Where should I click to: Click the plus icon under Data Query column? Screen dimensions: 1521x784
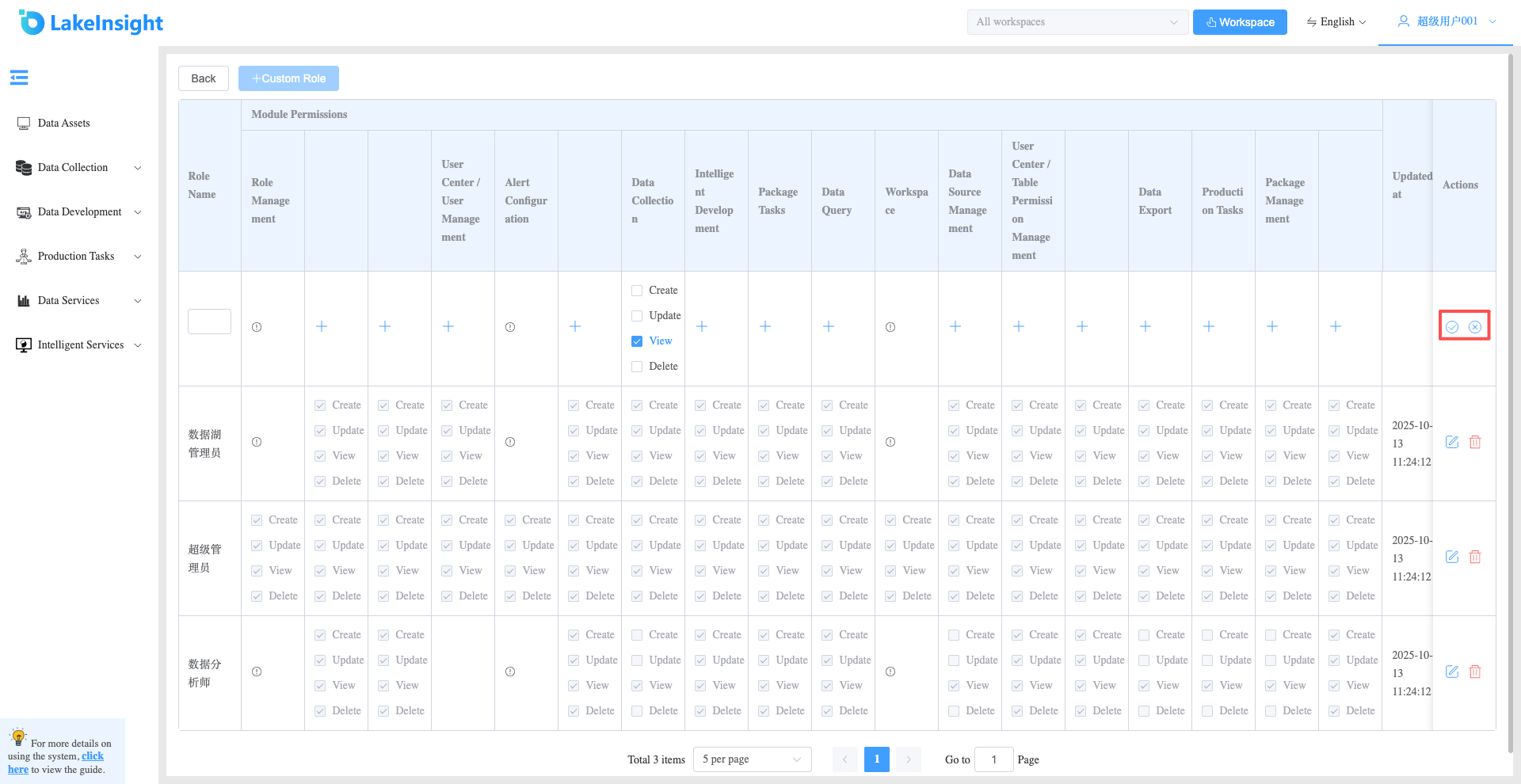coord(829,326)
